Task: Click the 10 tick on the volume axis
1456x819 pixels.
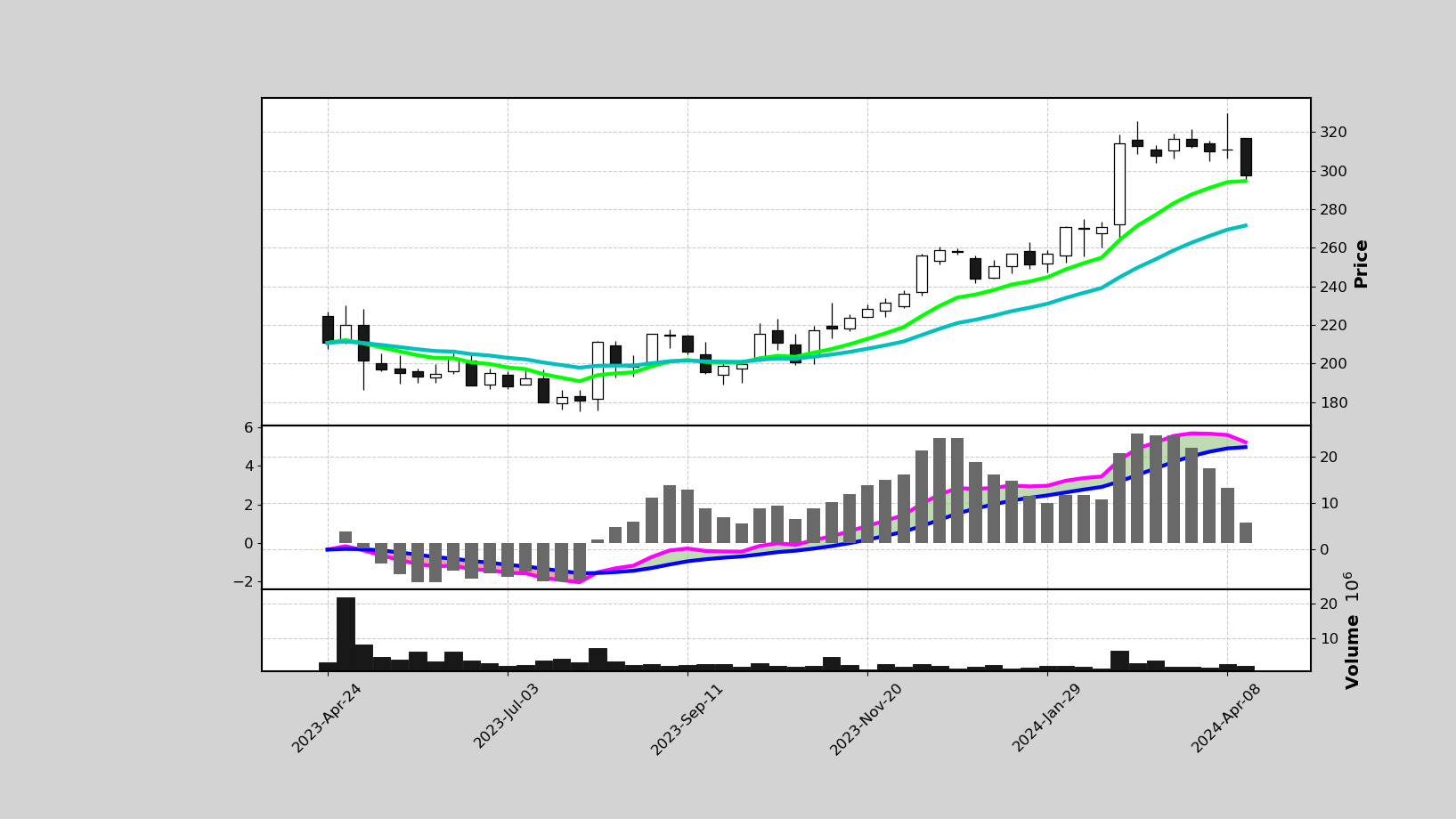Action: pos(1328,638)
